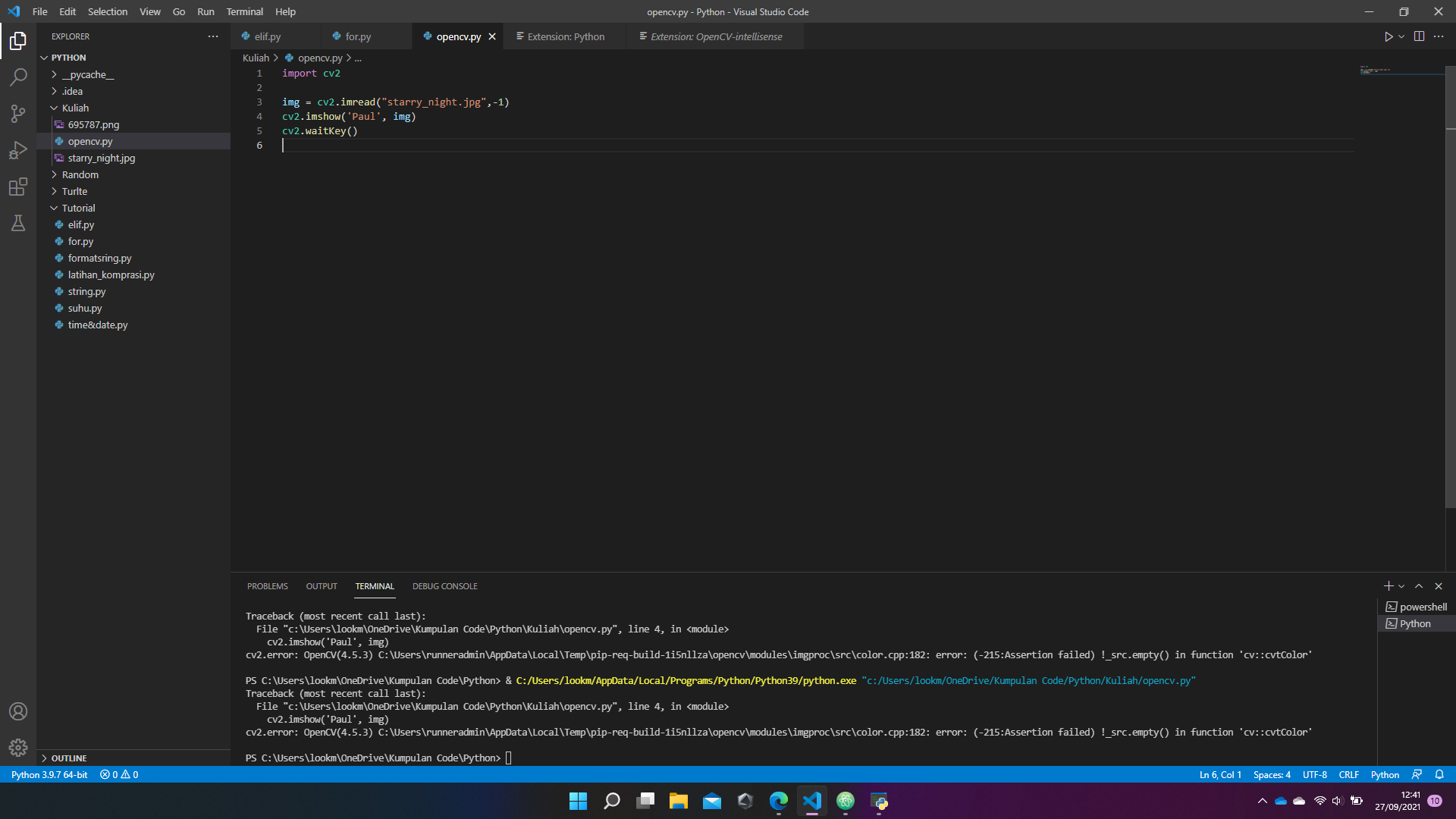Switch to Extension: OpenCV-intellisense tab

pos(716,36)
